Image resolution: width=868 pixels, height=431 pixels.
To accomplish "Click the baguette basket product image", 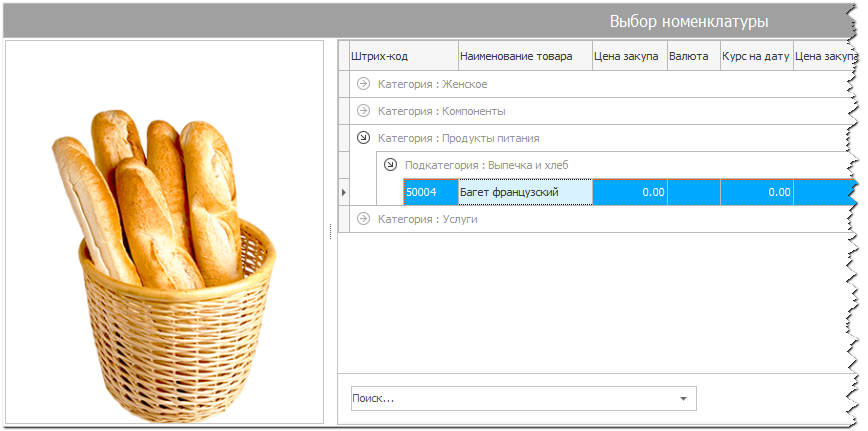I will click(x=164, y=266).
